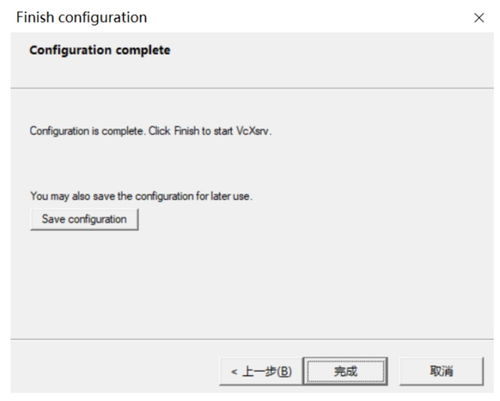The width and height of the screenshot is (500, 401).
Task: Choose the rightmost bottom button 取消
Action: click(x=441, y=371)
